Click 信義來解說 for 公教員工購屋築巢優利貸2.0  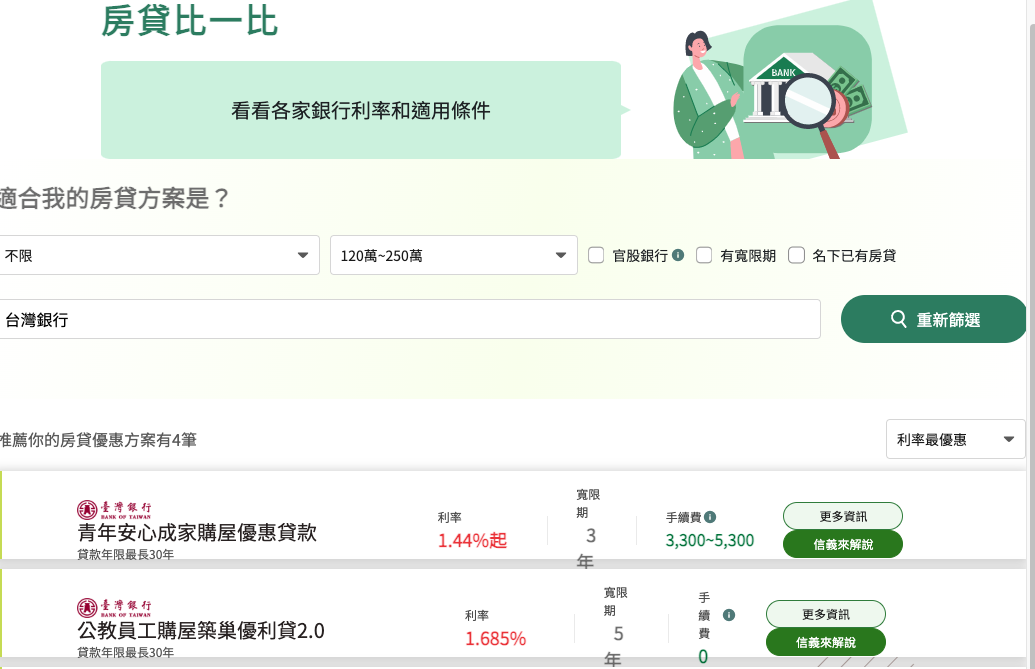click(826, 642)
